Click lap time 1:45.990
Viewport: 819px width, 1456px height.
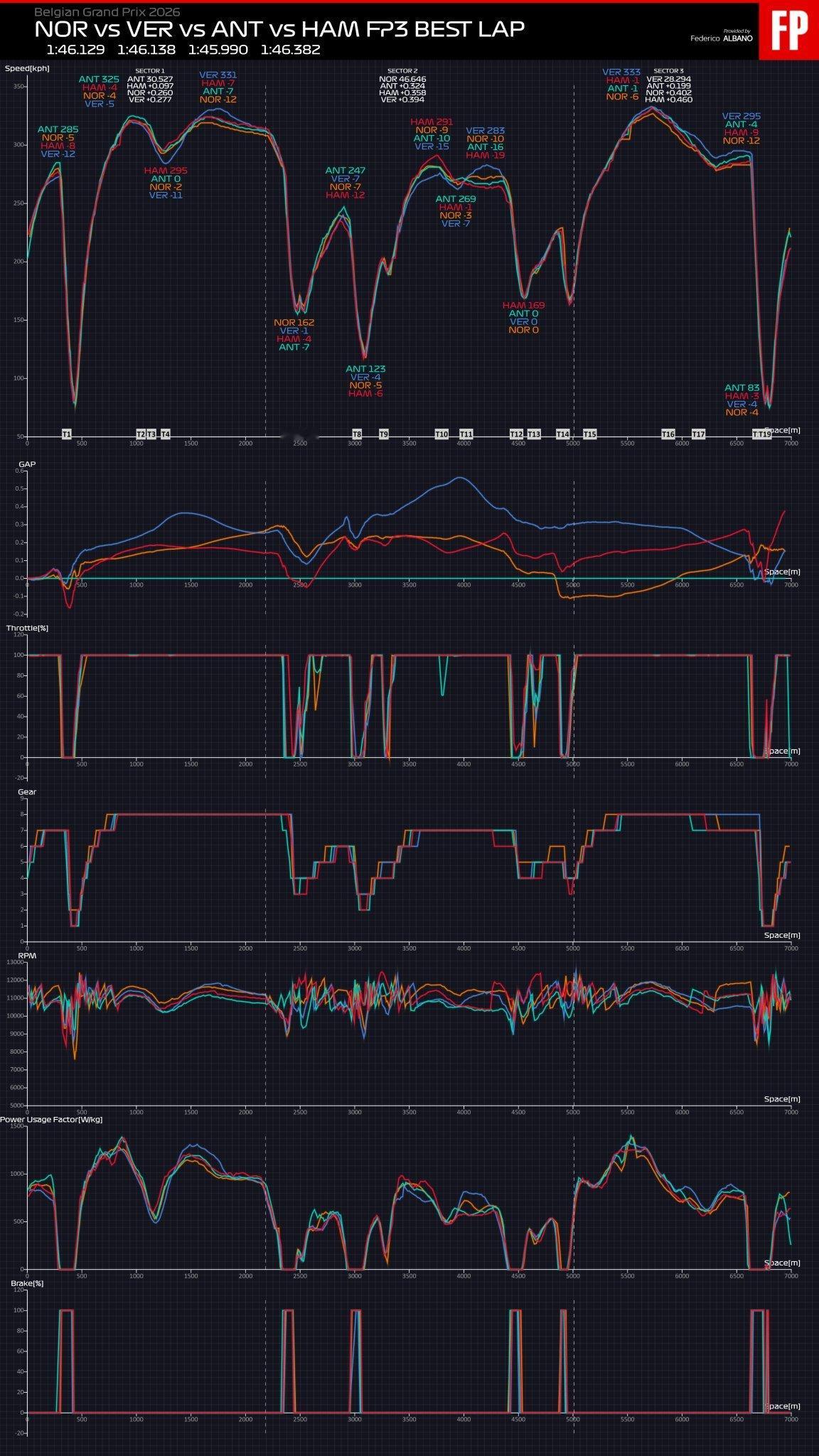pos(218,50)
